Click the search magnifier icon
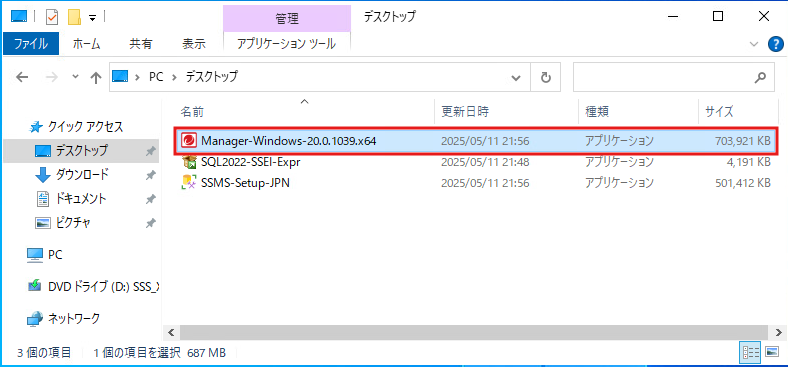 (760, 77)
